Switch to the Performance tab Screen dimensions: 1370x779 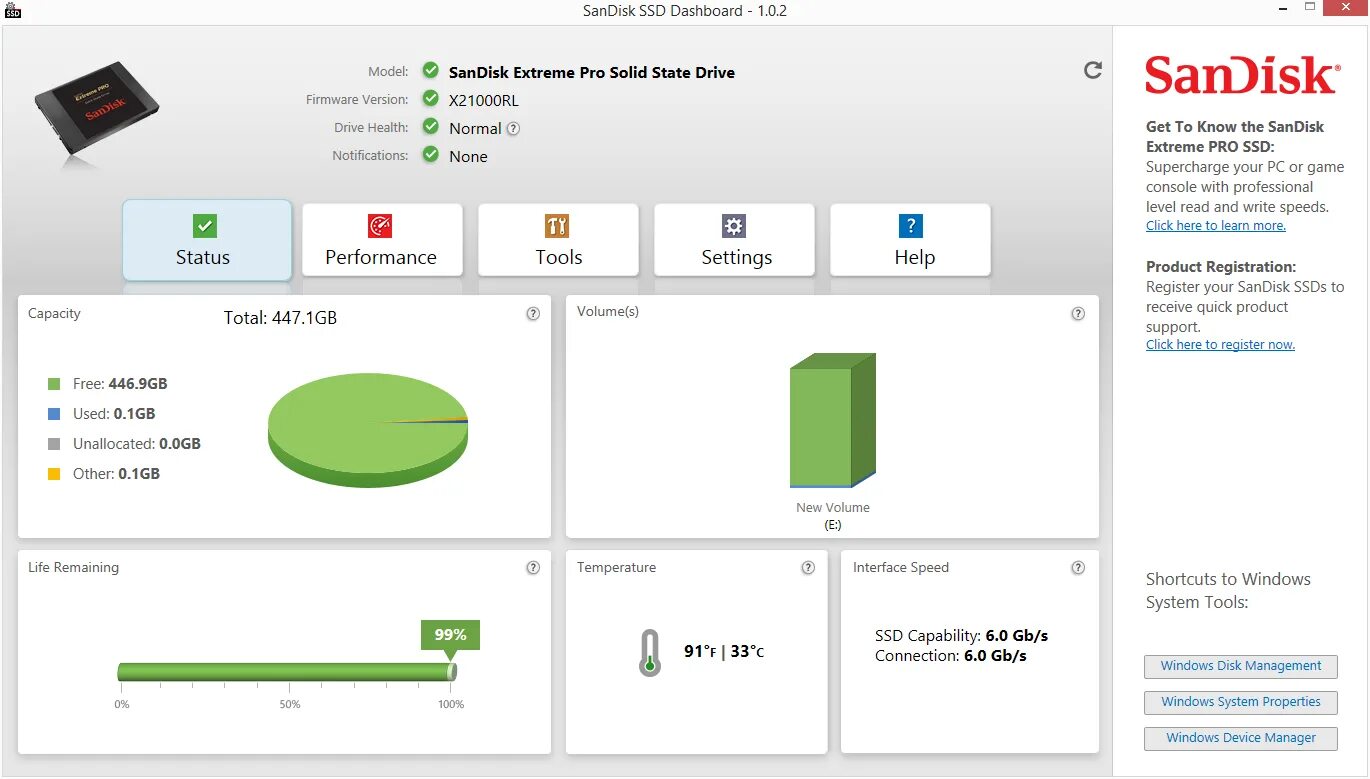point(382,240)
